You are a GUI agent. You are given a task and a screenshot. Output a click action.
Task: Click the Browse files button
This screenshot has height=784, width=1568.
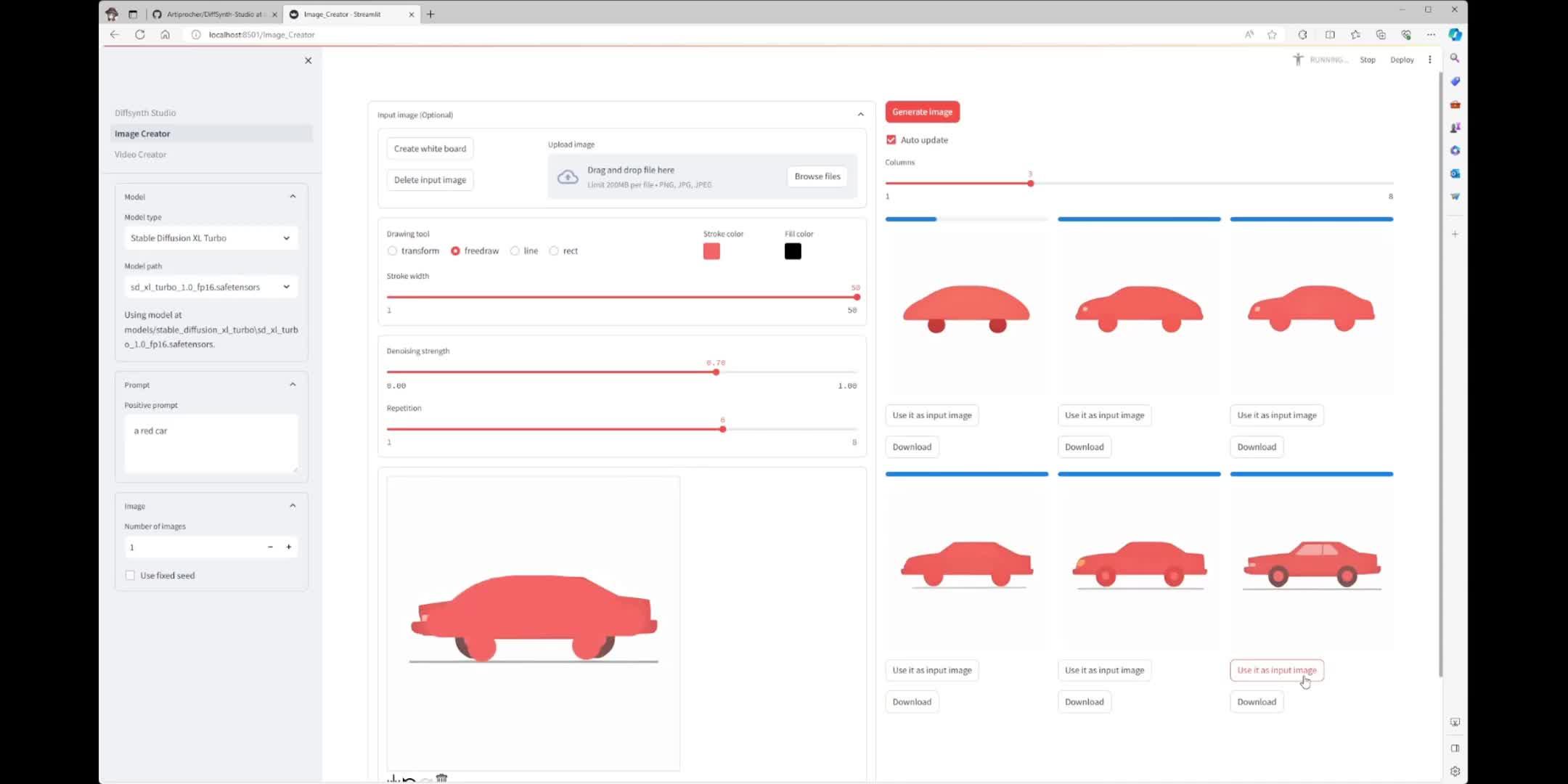tap(817, 176)
